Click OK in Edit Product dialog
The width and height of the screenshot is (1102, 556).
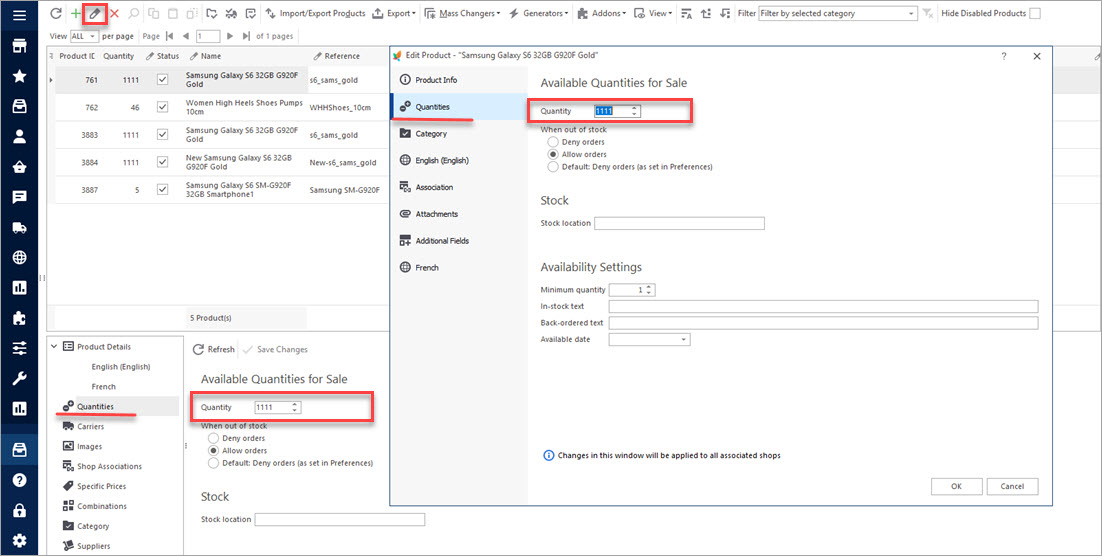tap(957, 486)
